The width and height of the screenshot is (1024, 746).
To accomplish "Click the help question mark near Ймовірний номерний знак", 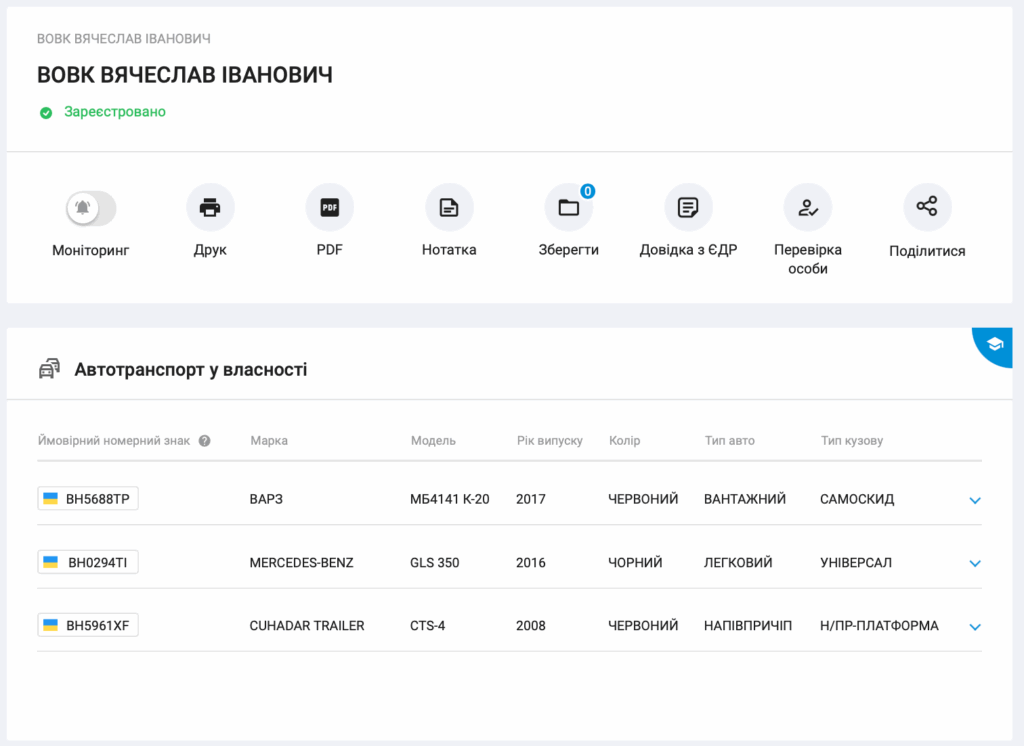I will coord(205,441).
